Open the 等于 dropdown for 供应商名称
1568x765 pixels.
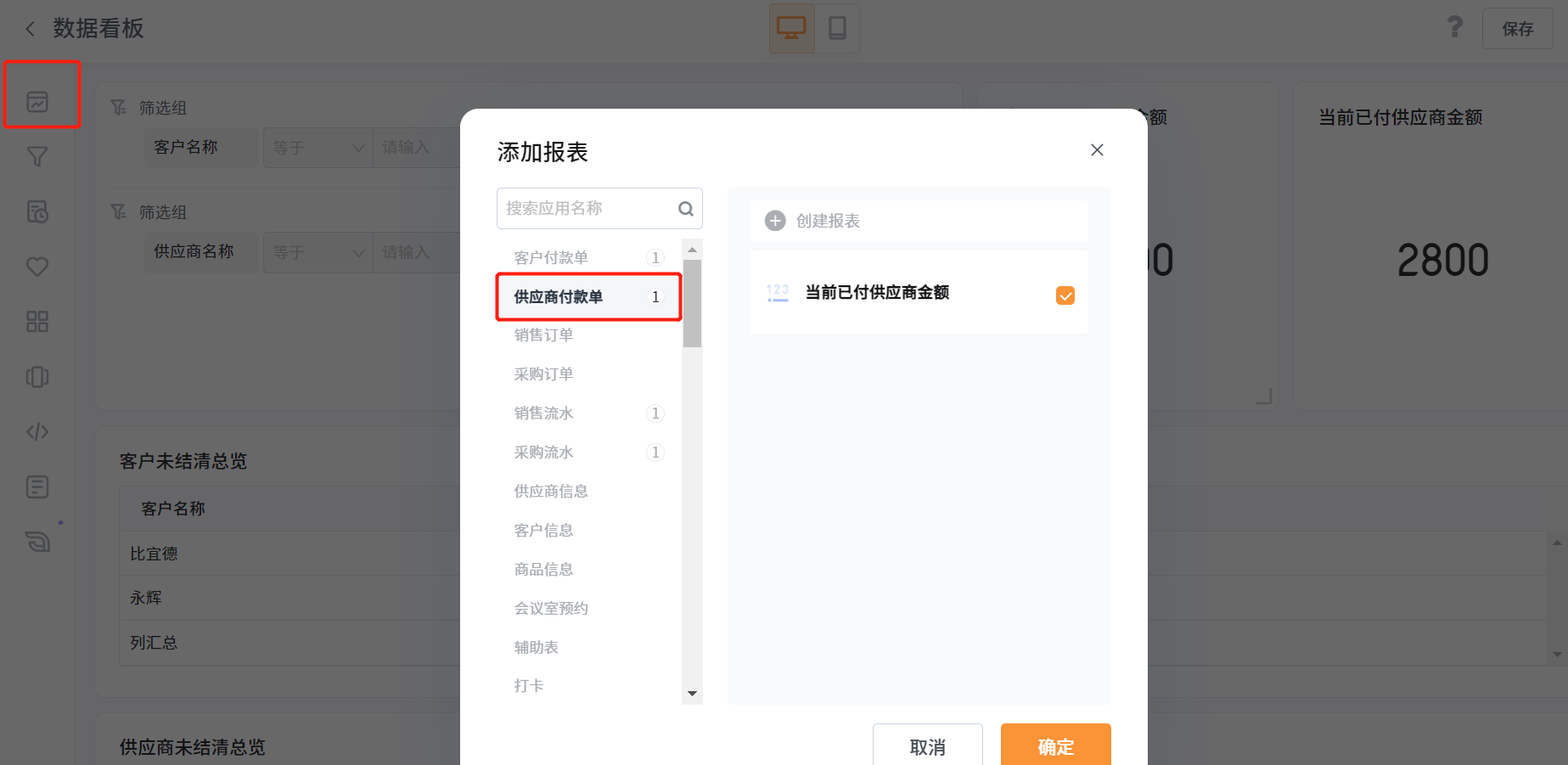(x=318, y=252)
